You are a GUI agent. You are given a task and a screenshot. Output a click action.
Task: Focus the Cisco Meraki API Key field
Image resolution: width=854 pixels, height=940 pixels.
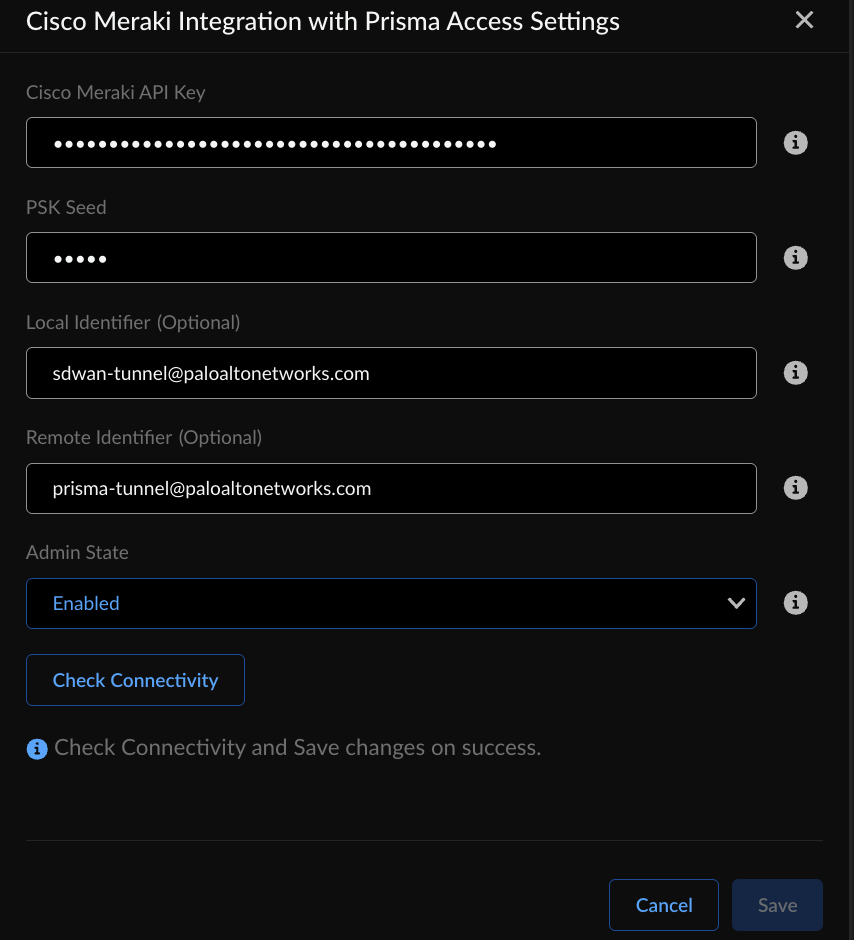tap(391, 143)
